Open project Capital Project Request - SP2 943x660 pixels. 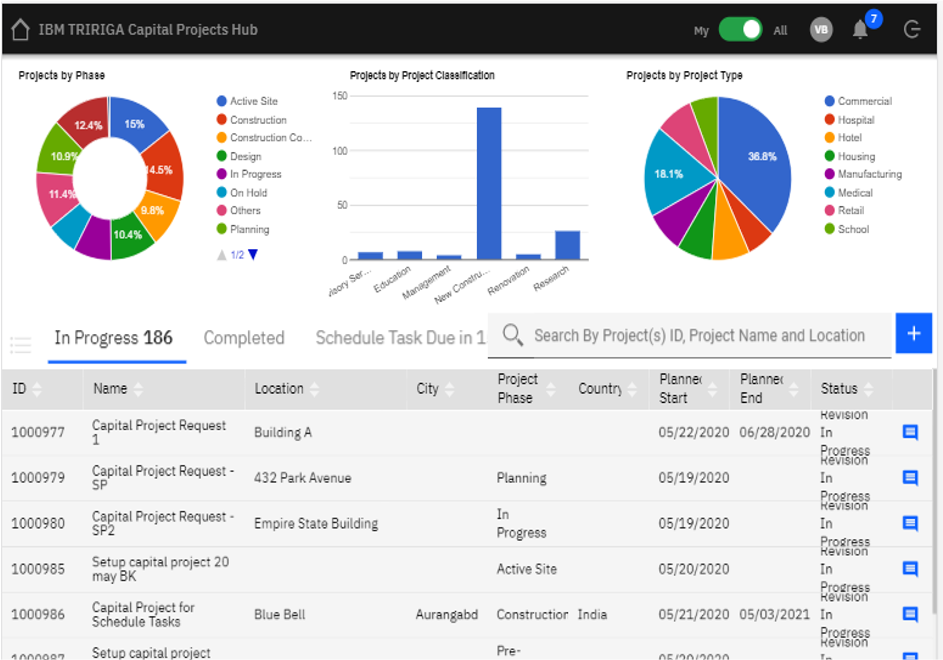pyautogui.click(x=163, y=523)
